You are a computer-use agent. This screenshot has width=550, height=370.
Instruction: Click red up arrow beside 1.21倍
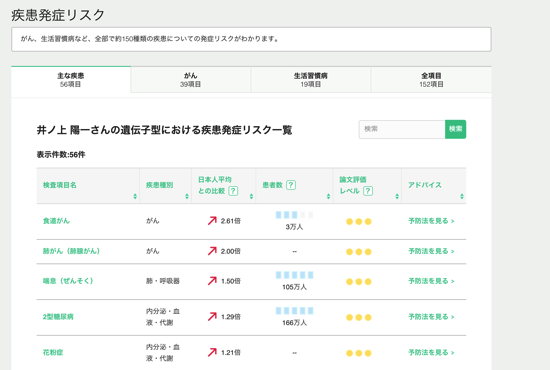point(212,352)
